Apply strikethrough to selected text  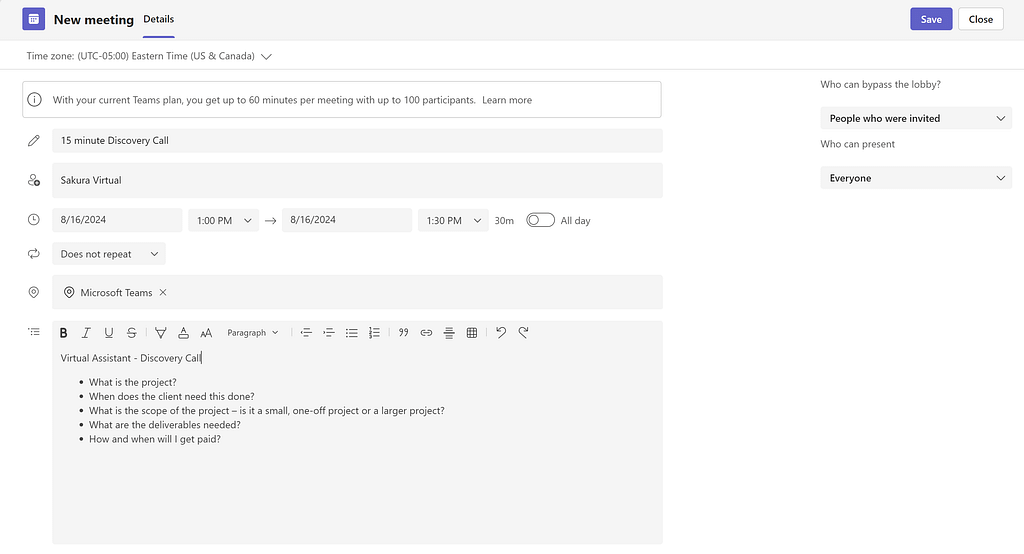132,333
